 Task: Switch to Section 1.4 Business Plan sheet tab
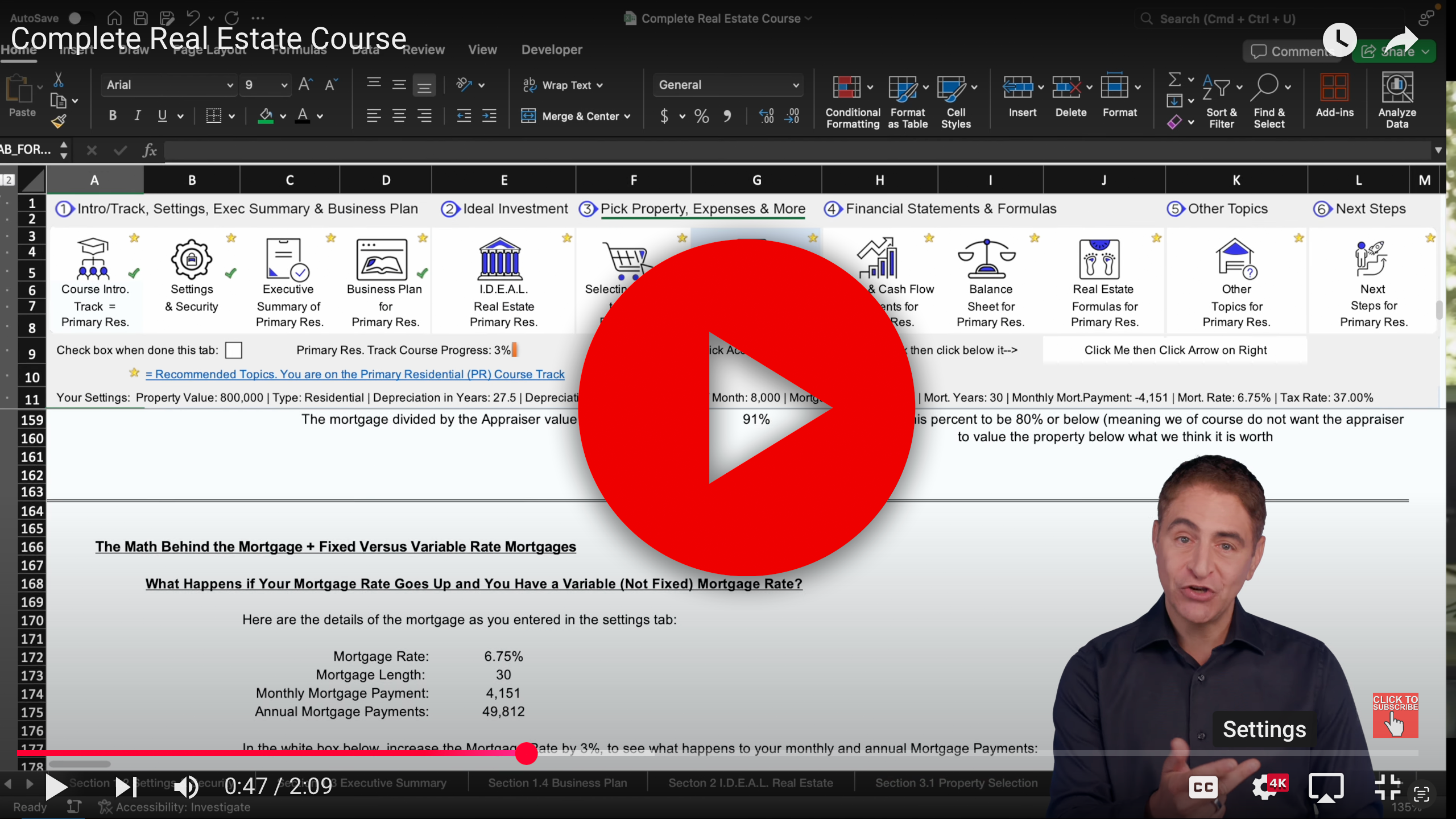click(x=557, y=783)
